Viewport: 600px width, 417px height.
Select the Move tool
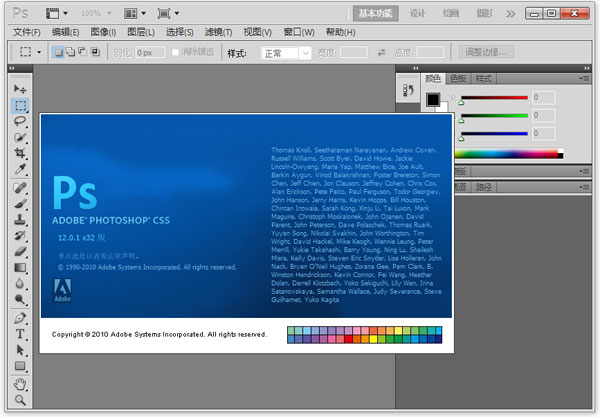20,89
